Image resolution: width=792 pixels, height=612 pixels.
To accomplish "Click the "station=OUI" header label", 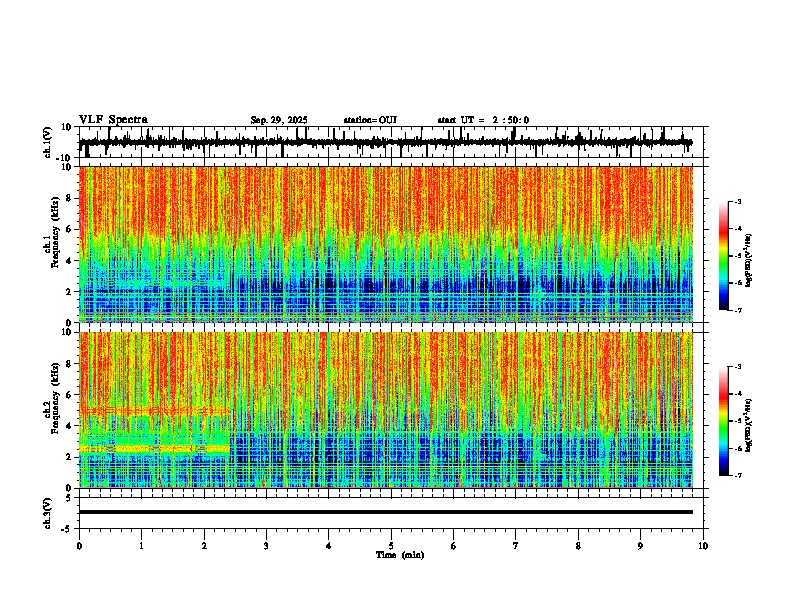I will click(370, 120).
